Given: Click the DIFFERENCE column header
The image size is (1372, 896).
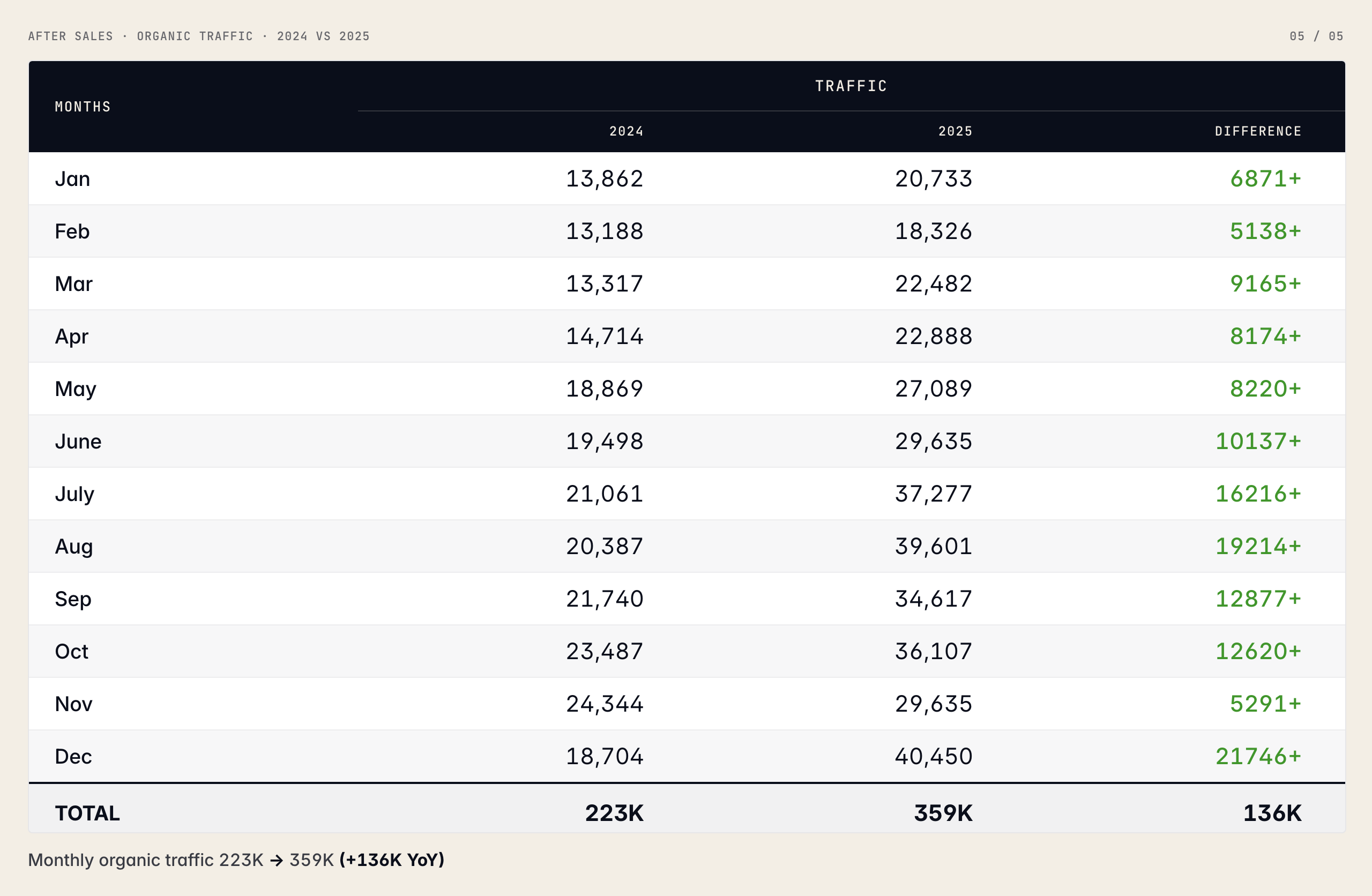Looking at the screenshot, I should point(1258,131).
